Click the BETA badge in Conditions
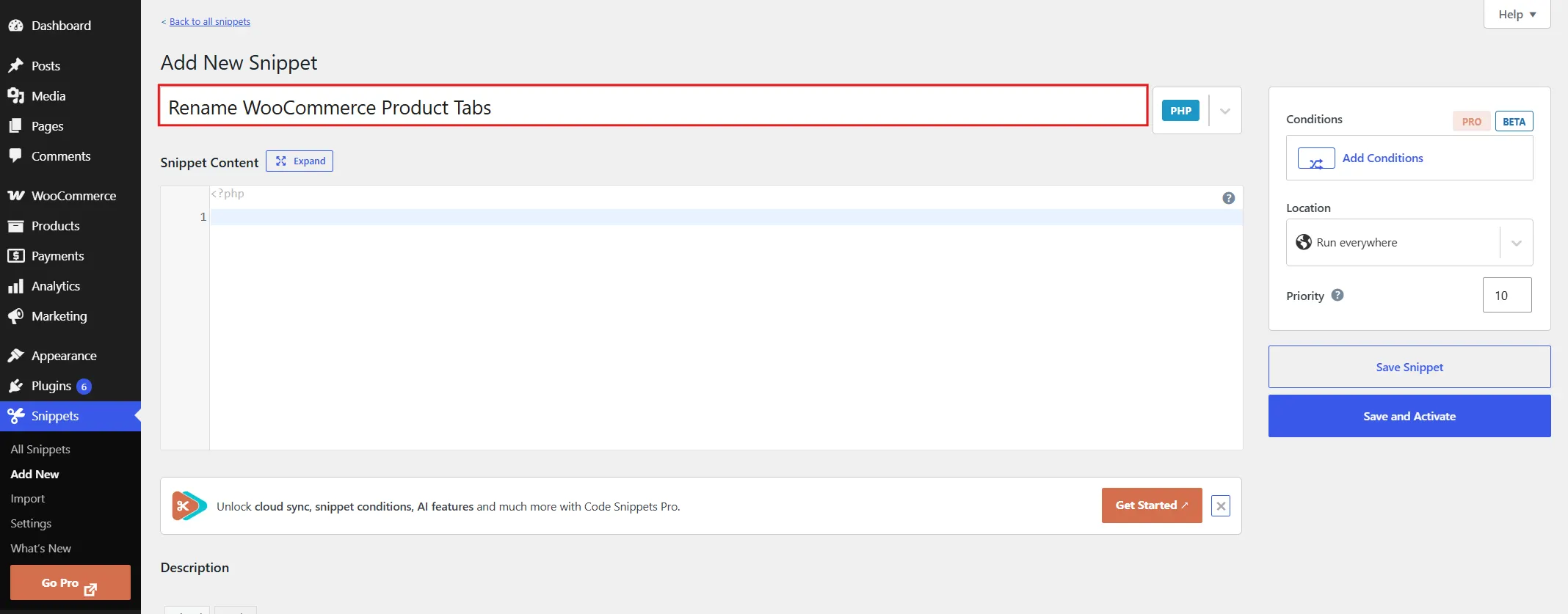Viewport: 1568px width, 614px height. (x=1514, y=122)
